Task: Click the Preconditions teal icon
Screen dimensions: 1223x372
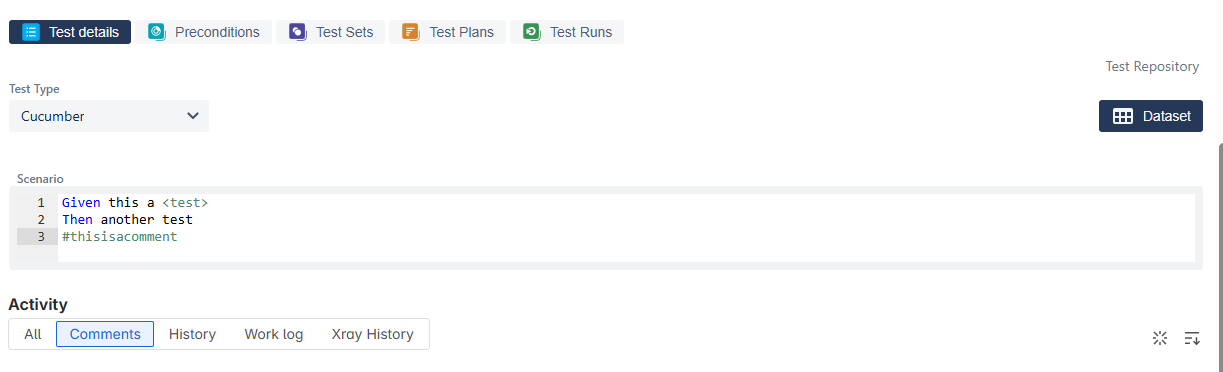Action: pyautogui.click(x=156, y=32)
